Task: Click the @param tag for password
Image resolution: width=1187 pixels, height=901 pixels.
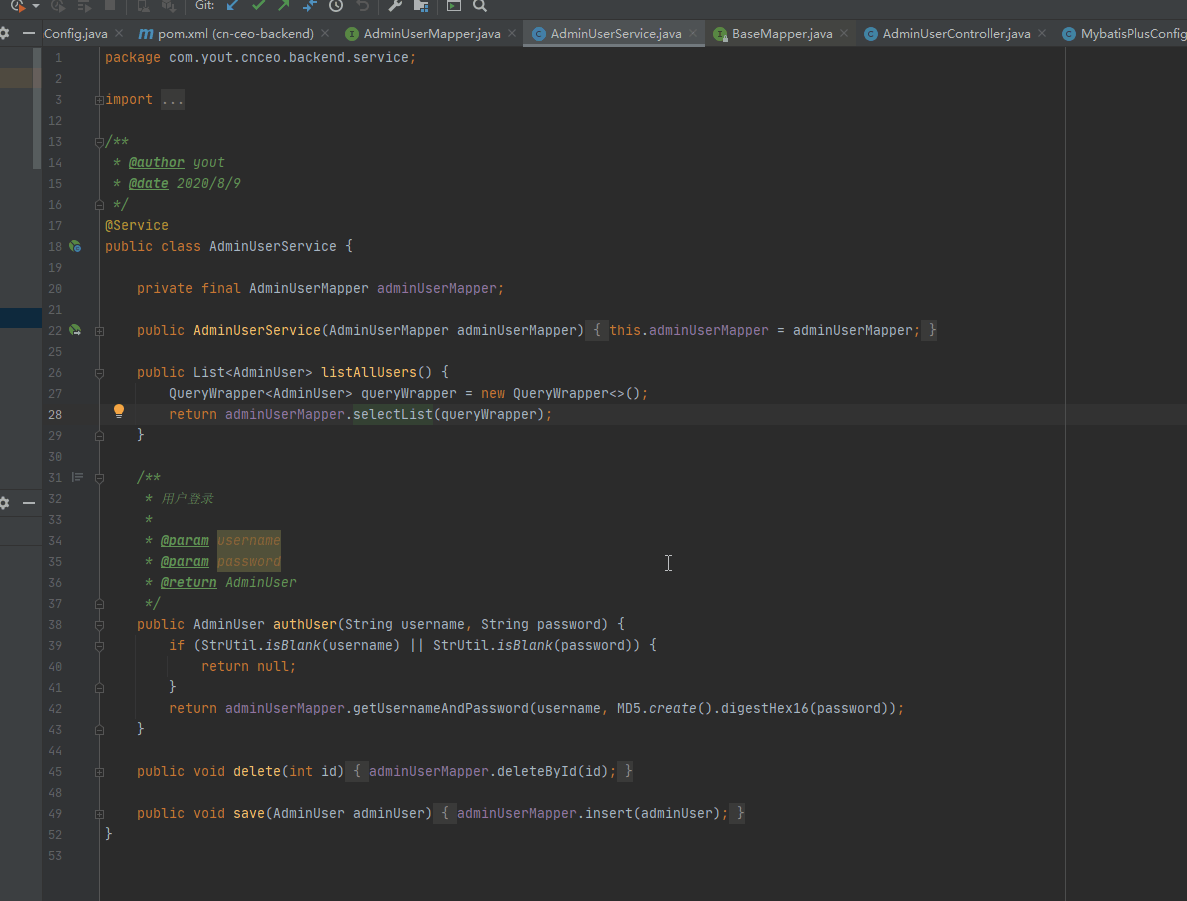Action: 185,561
